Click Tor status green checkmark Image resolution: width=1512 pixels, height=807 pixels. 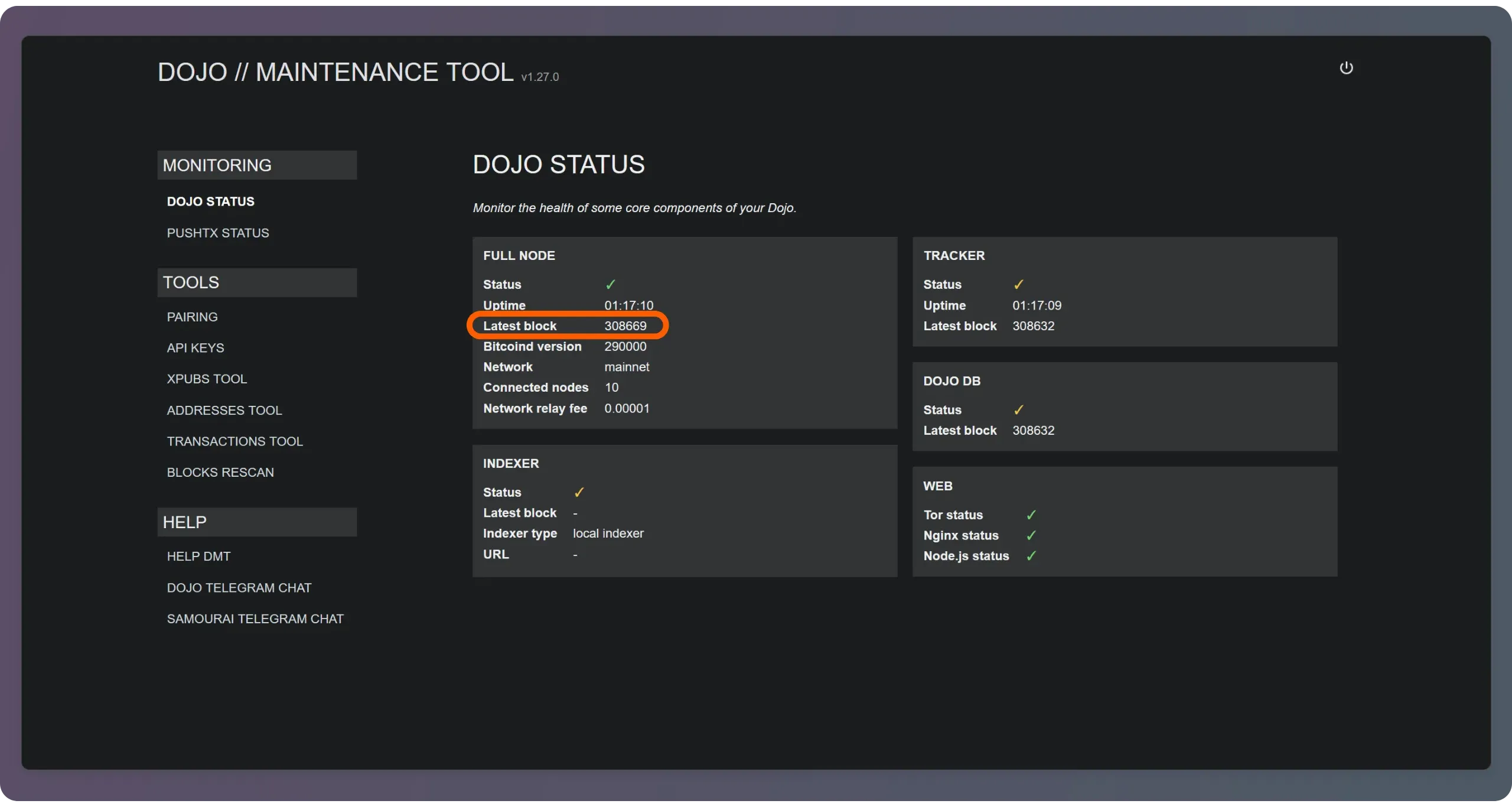1031,515
